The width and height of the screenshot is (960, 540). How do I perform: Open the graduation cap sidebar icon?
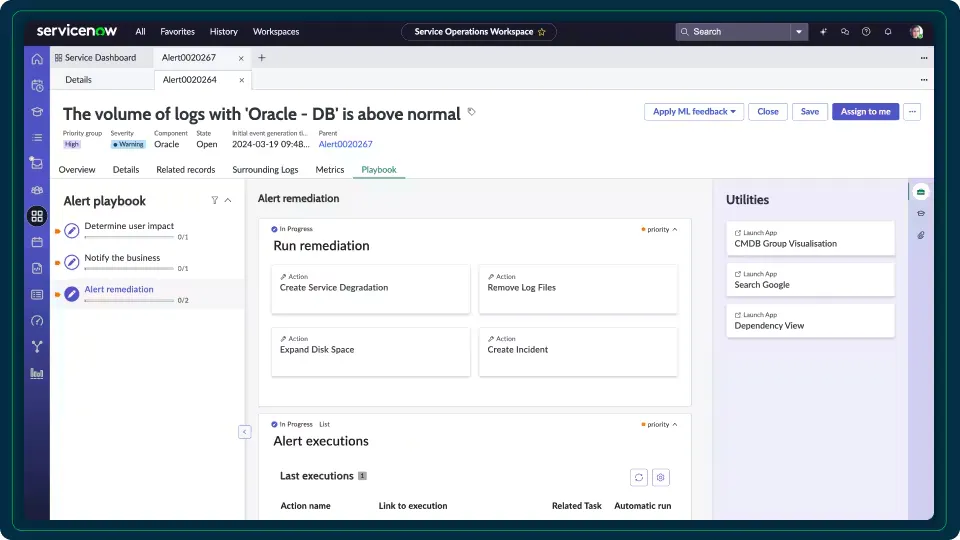(x=37, y=111)
